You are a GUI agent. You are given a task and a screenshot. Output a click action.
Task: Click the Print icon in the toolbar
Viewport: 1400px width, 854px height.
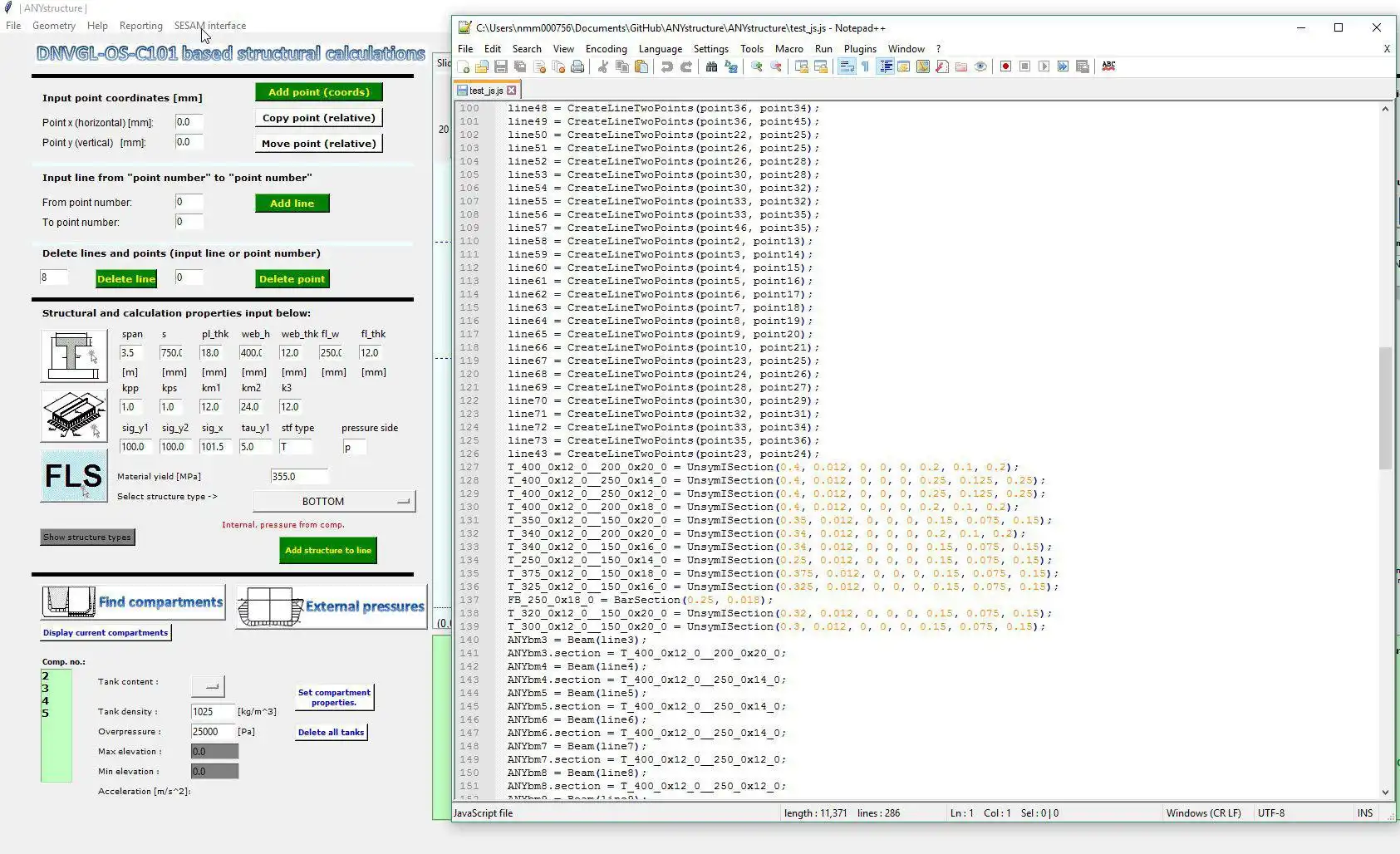pyautogui.click(x=577, y=66)
